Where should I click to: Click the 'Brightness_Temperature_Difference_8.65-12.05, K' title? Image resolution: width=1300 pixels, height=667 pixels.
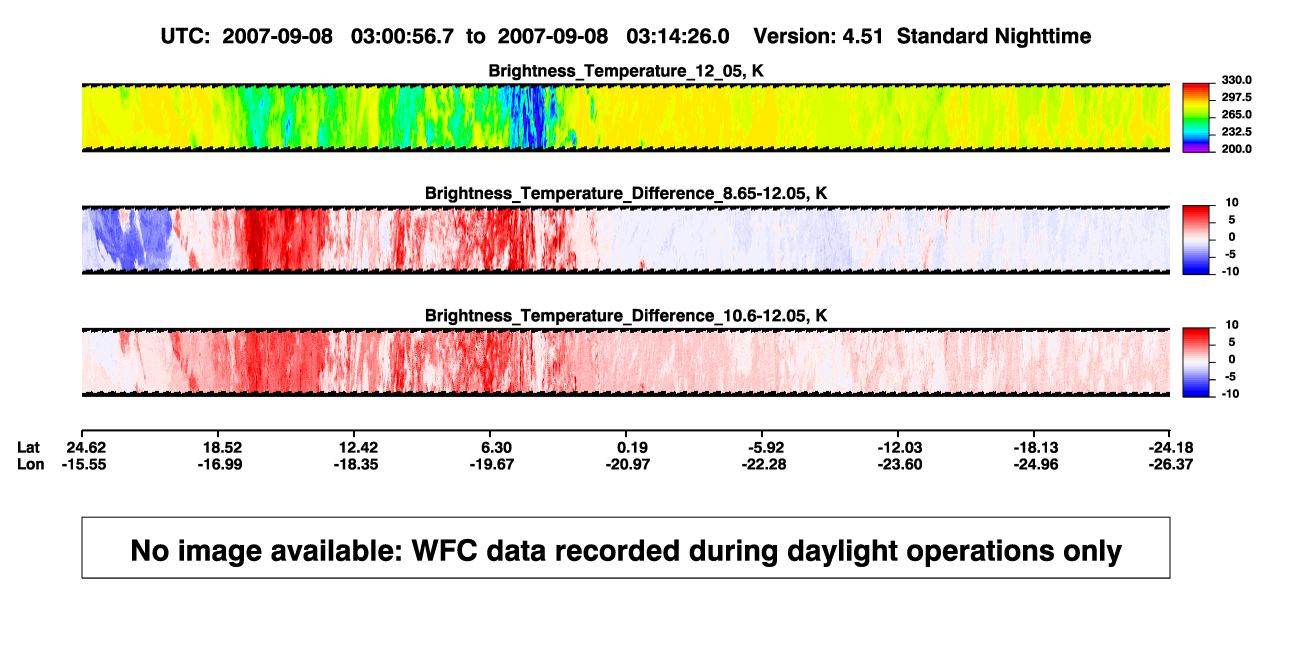[626, 193]
